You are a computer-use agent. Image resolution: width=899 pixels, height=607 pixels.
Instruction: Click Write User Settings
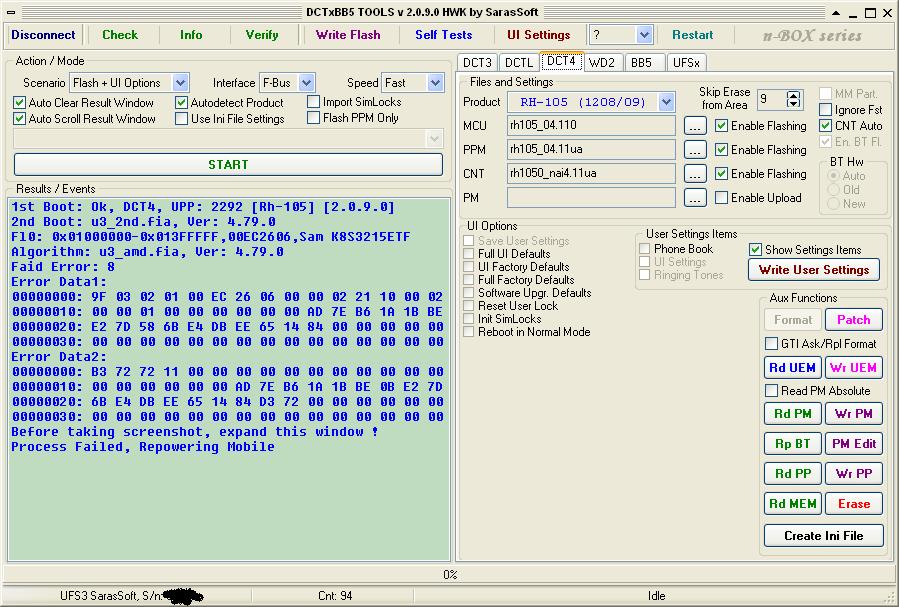click(814, 270)
